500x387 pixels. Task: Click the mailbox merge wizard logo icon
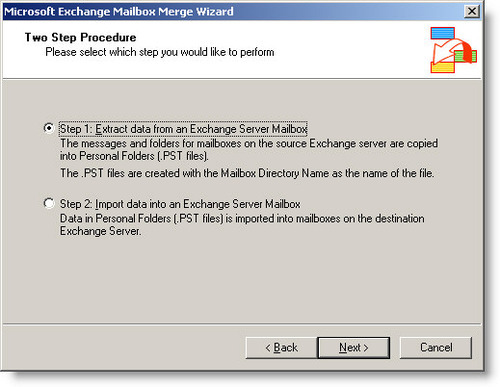tap(453, 50)
